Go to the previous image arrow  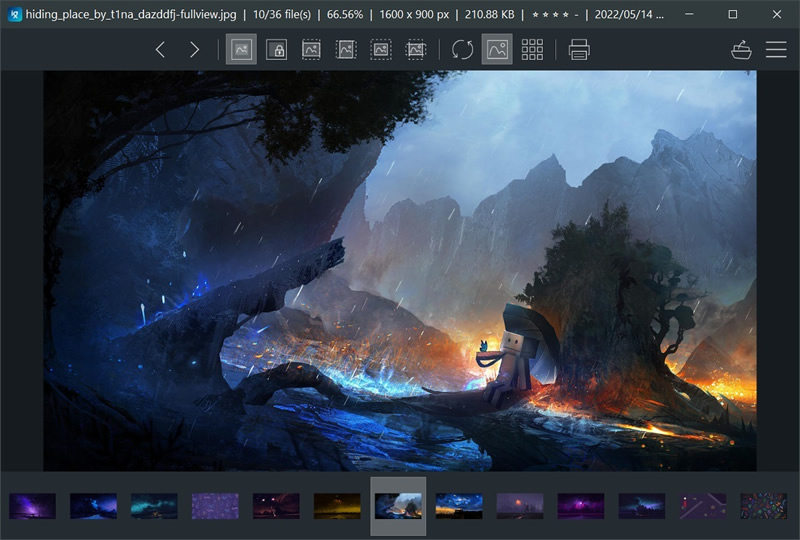tap(160, 50)
